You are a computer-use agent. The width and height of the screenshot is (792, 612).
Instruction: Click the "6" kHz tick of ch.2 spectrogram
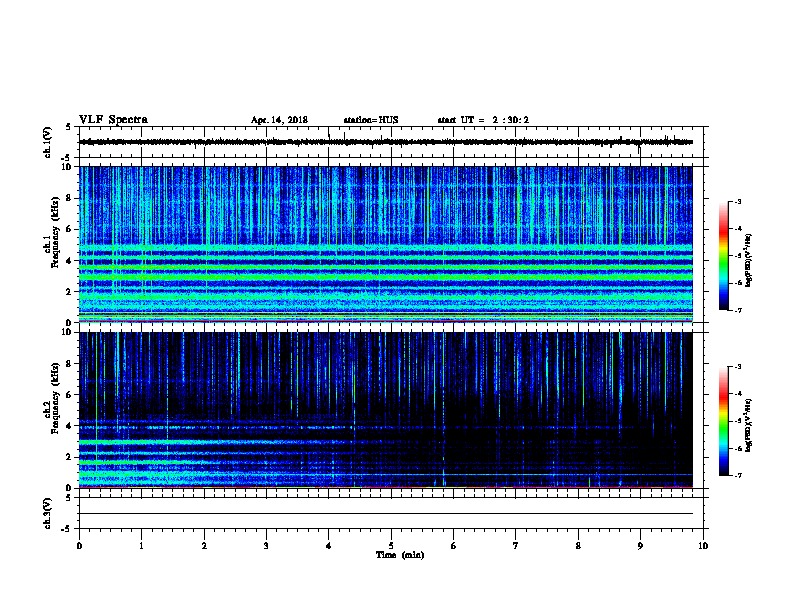click(x=69, y=395)
